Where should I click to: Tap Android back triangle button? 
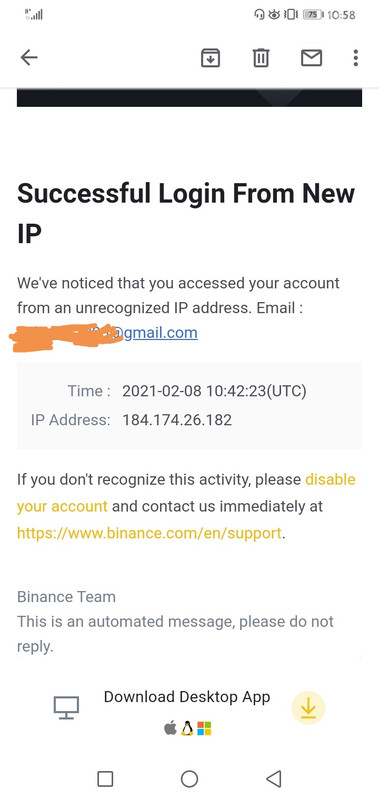(274, 779)
